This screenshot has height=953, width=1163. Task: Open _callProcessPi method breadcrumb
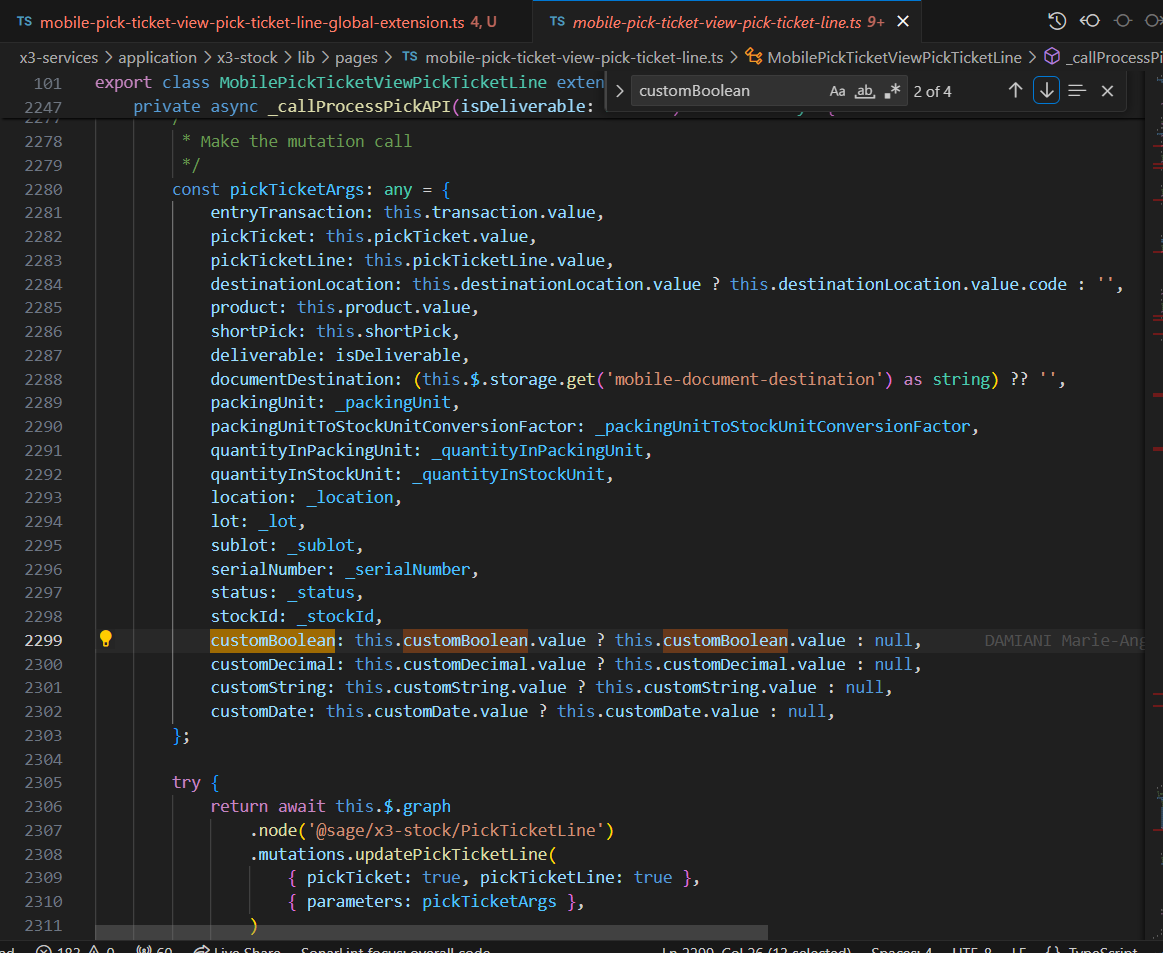[x=1114, y=57]
